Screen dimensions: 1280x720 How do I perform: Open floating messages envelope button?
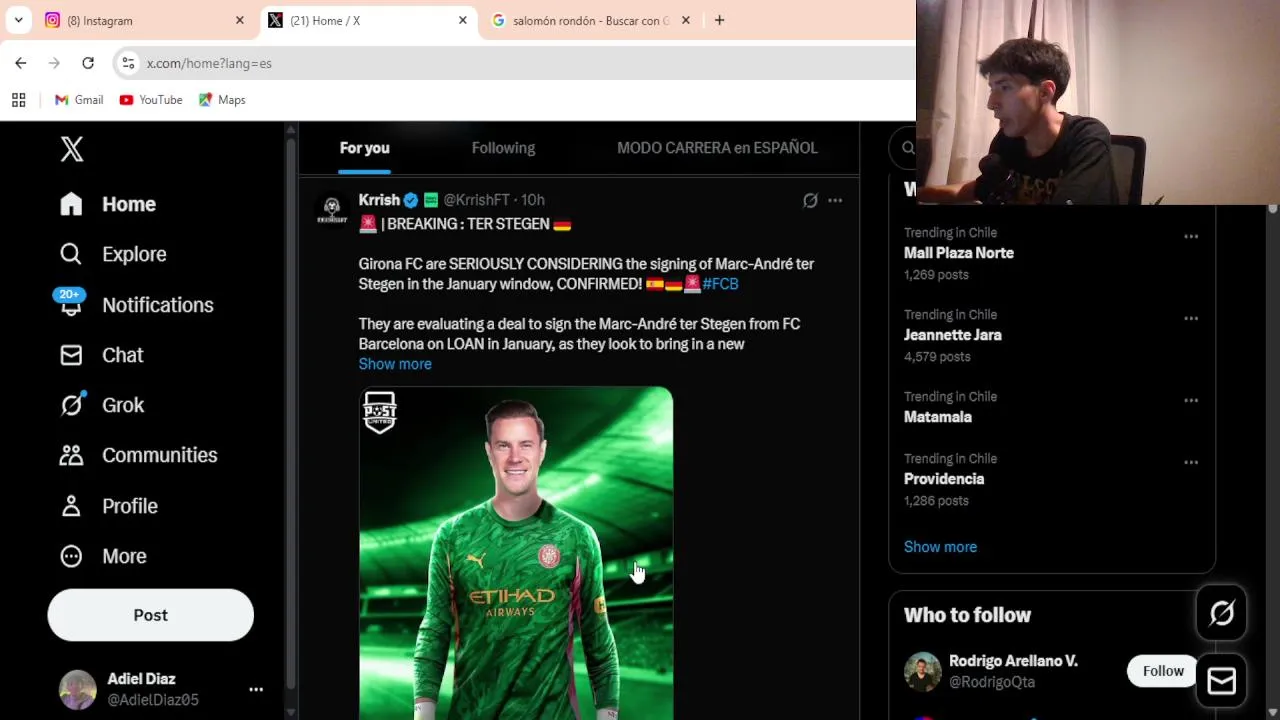click(x=1221, y=681)
